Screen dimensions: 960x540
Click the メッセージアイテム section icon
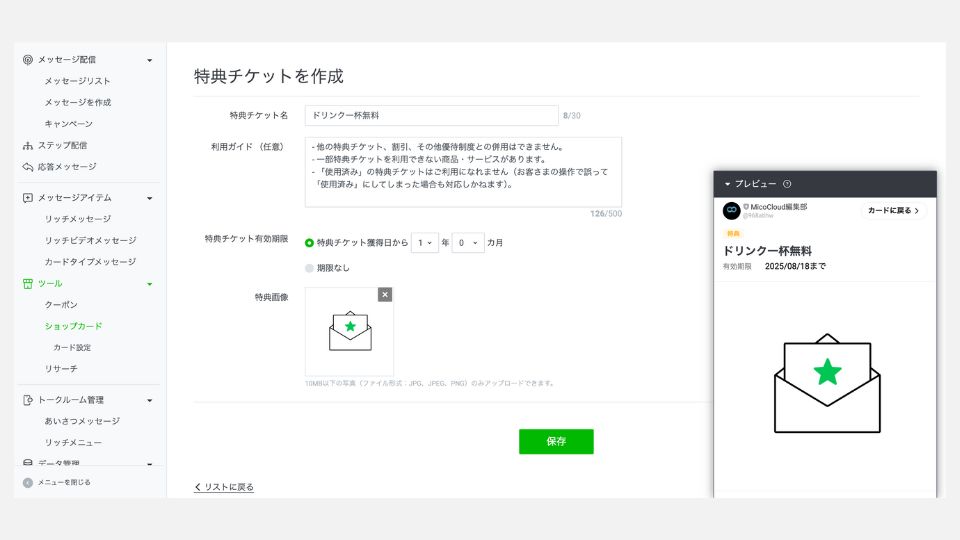point(28,198)
